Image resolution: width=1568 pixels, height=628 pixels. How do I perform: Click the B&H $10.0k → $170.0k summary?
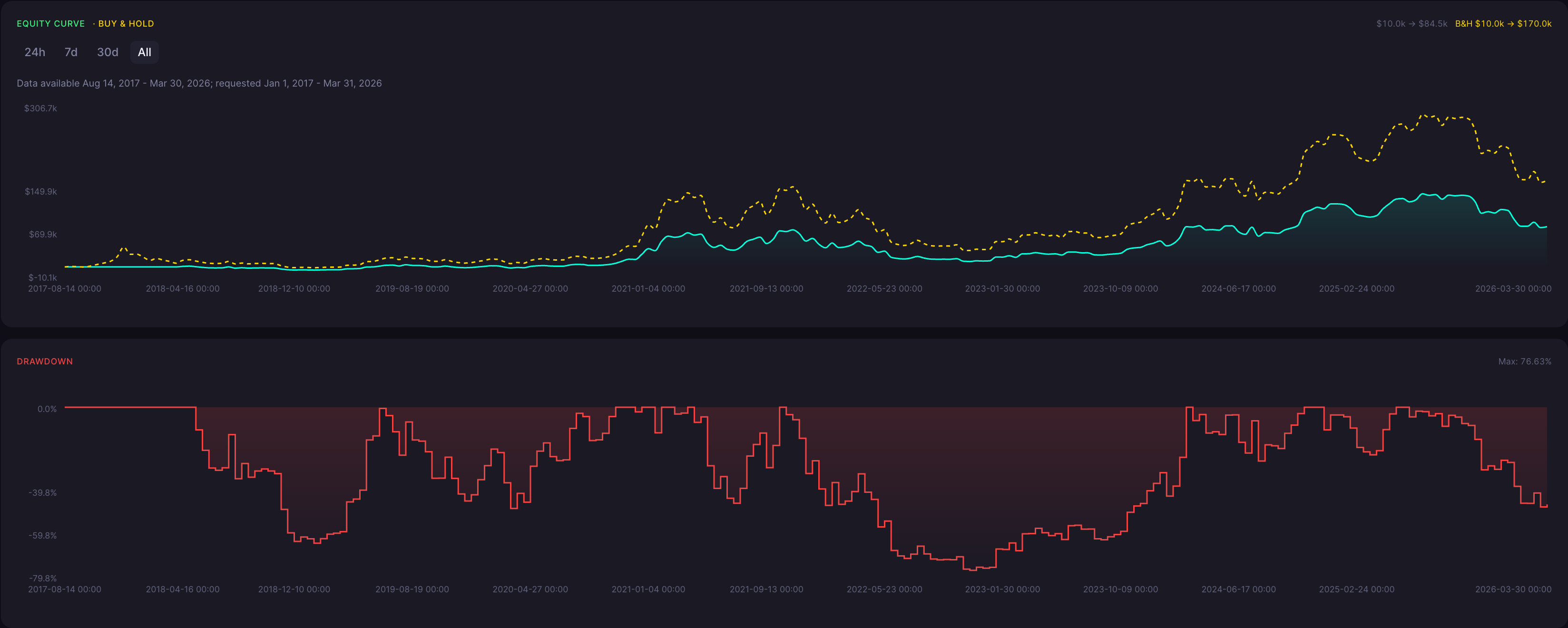1503,24
